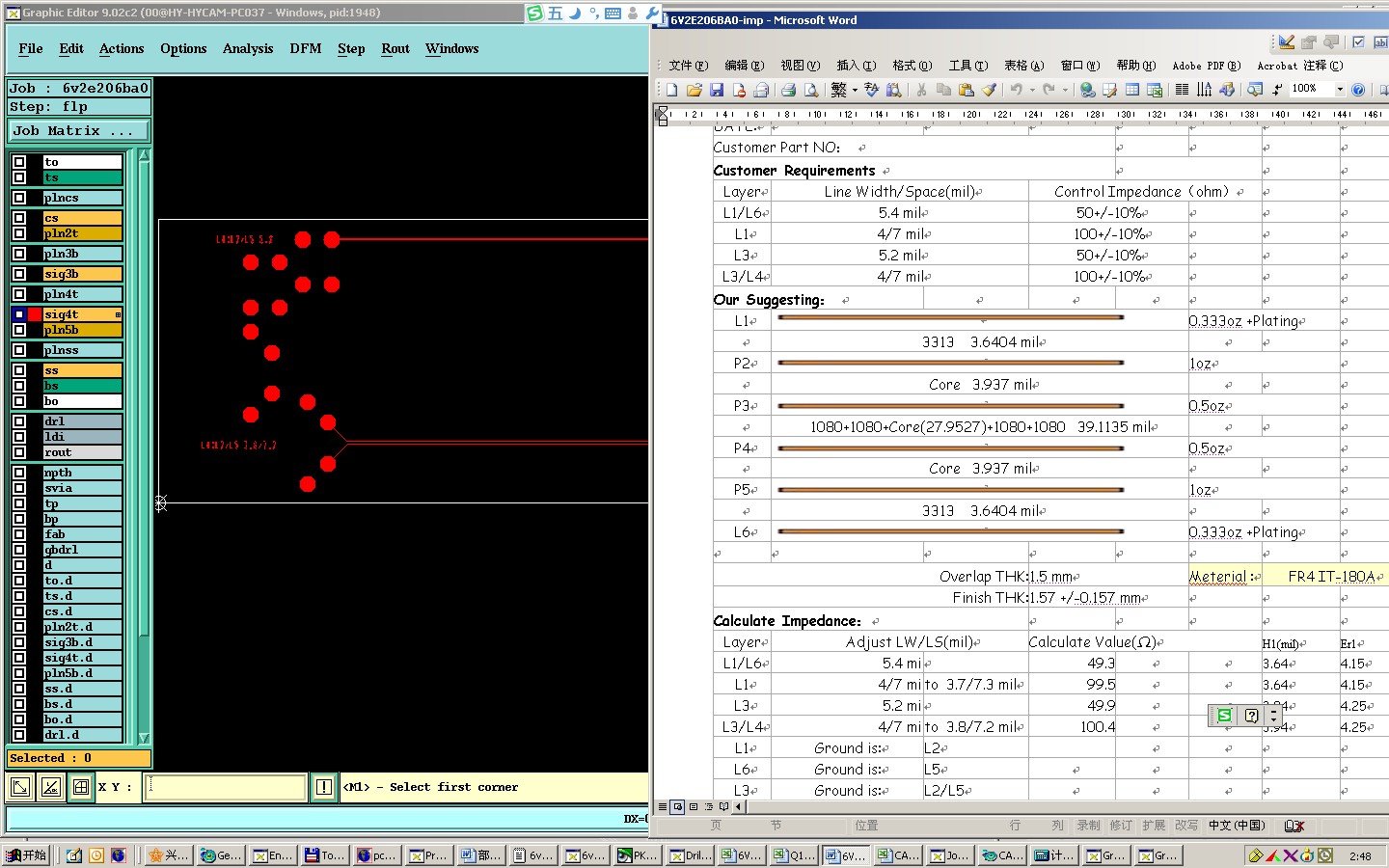Click Insert Hyperlink globe icon in Word

coord(1087,90)
